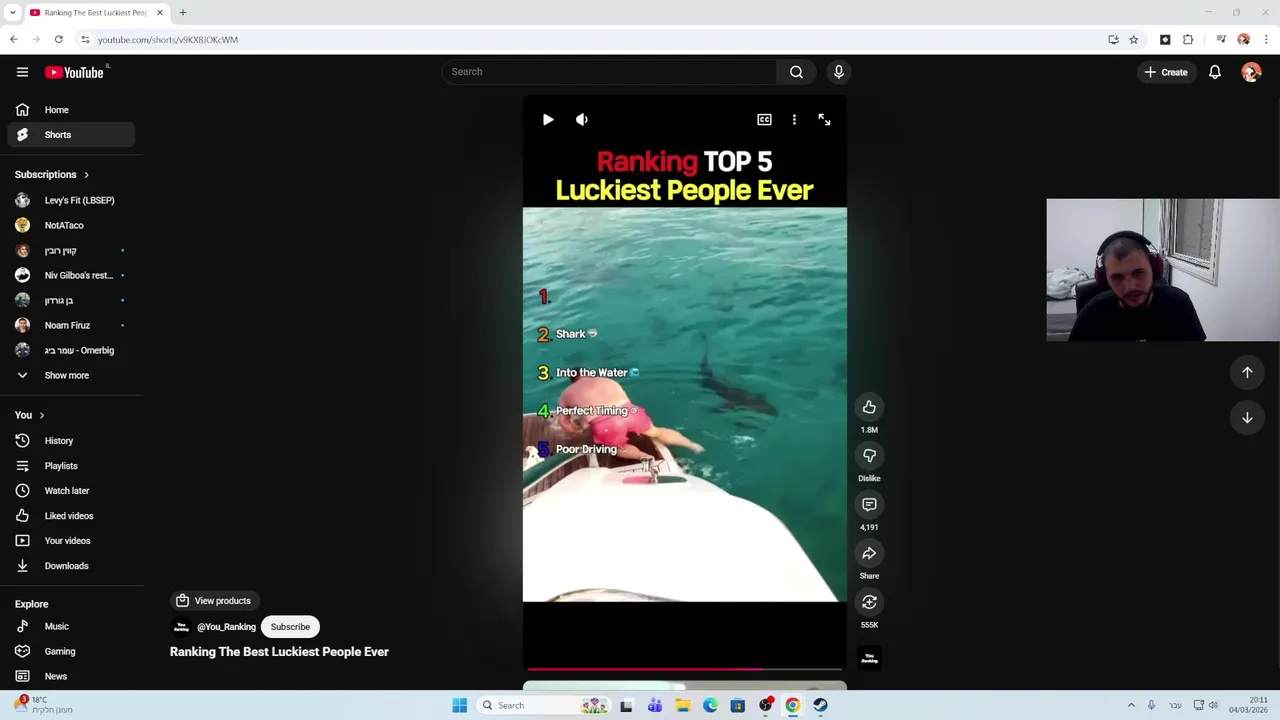Play the Shorts video

(548, 119)
